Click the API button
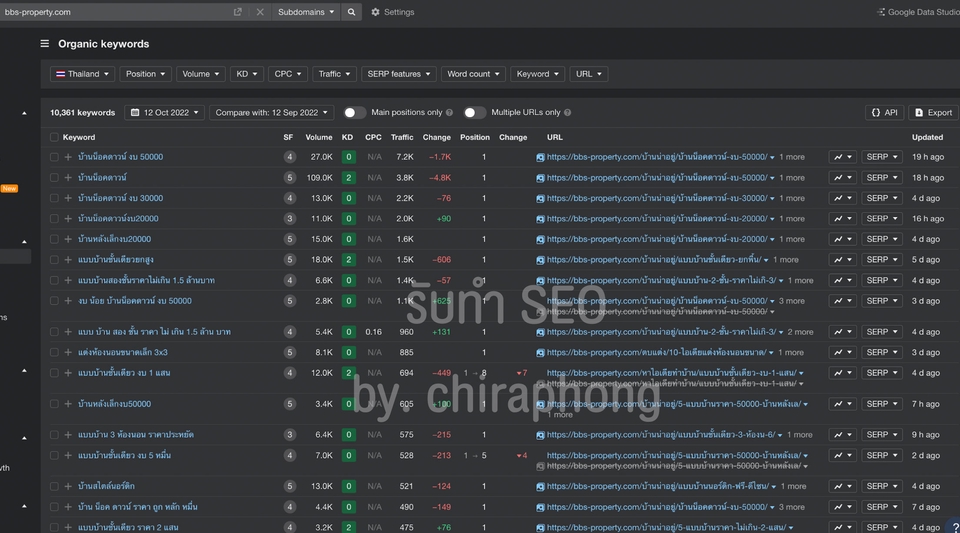Image resolution: width=960 pixels, height=533 pixels. pyautogui.click(x=884, y=113)
